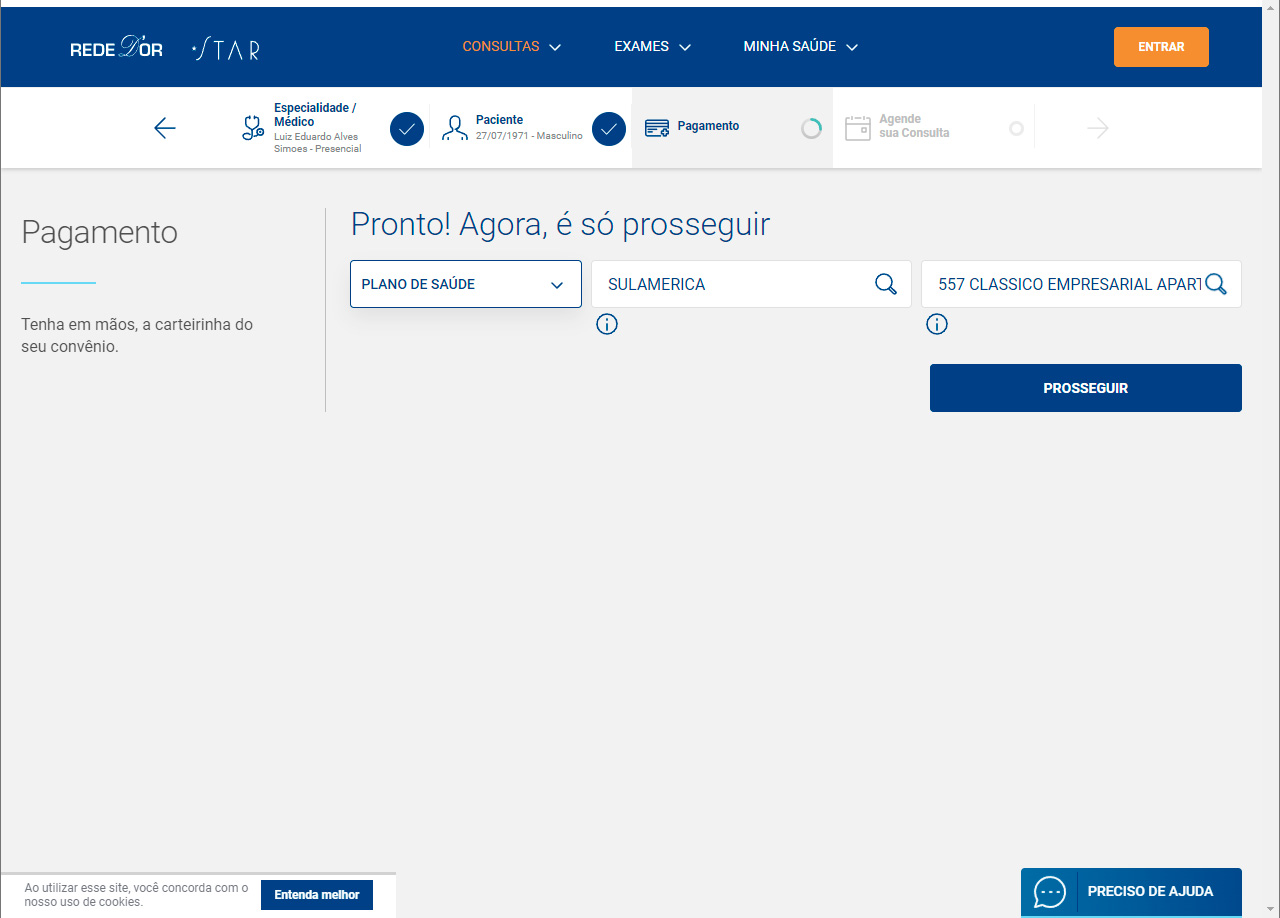Click the Entenda melhor cookie button
This screenshot has height=918, width=1280.
(317, 895)
